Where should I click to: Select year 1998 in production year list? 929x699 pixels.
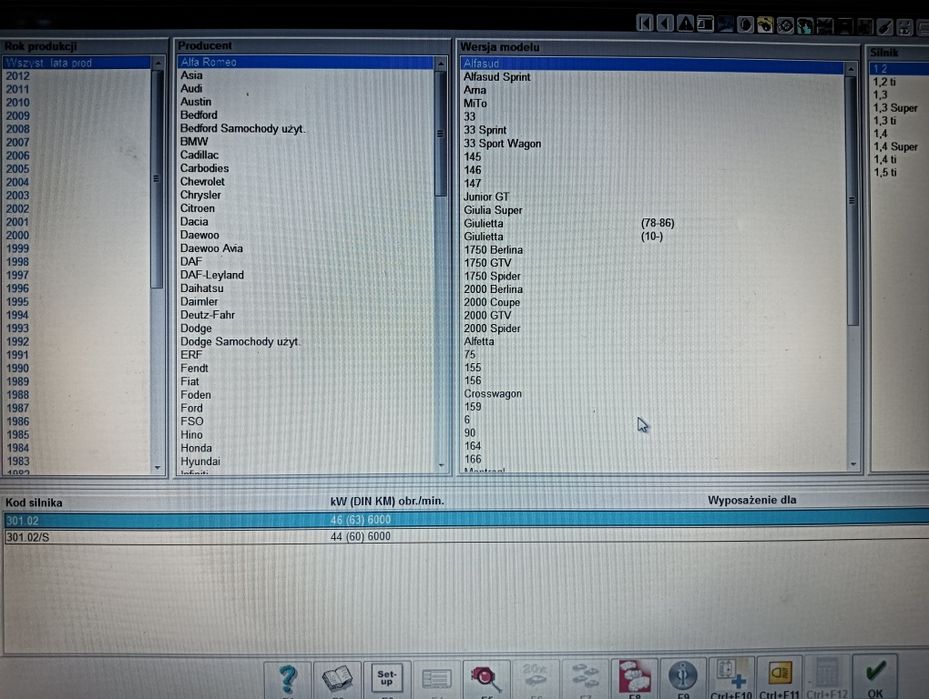tap(18, 262)
